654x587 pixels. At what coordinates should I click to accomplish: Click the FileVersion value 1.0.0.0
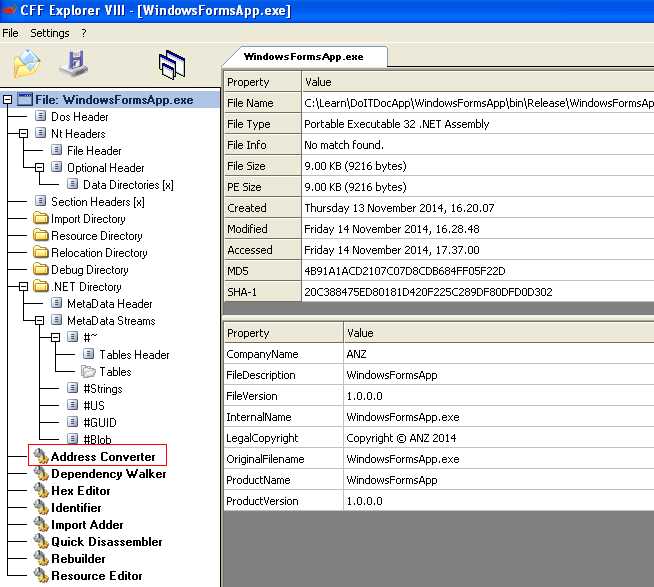click(x=499, y=396)
